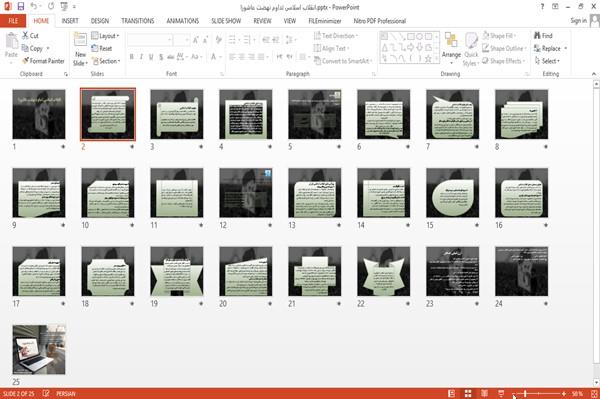This screenshot has width=600, height=399.
Task: Open the Nitro PDF Professional tab
Action: [380, 21]
